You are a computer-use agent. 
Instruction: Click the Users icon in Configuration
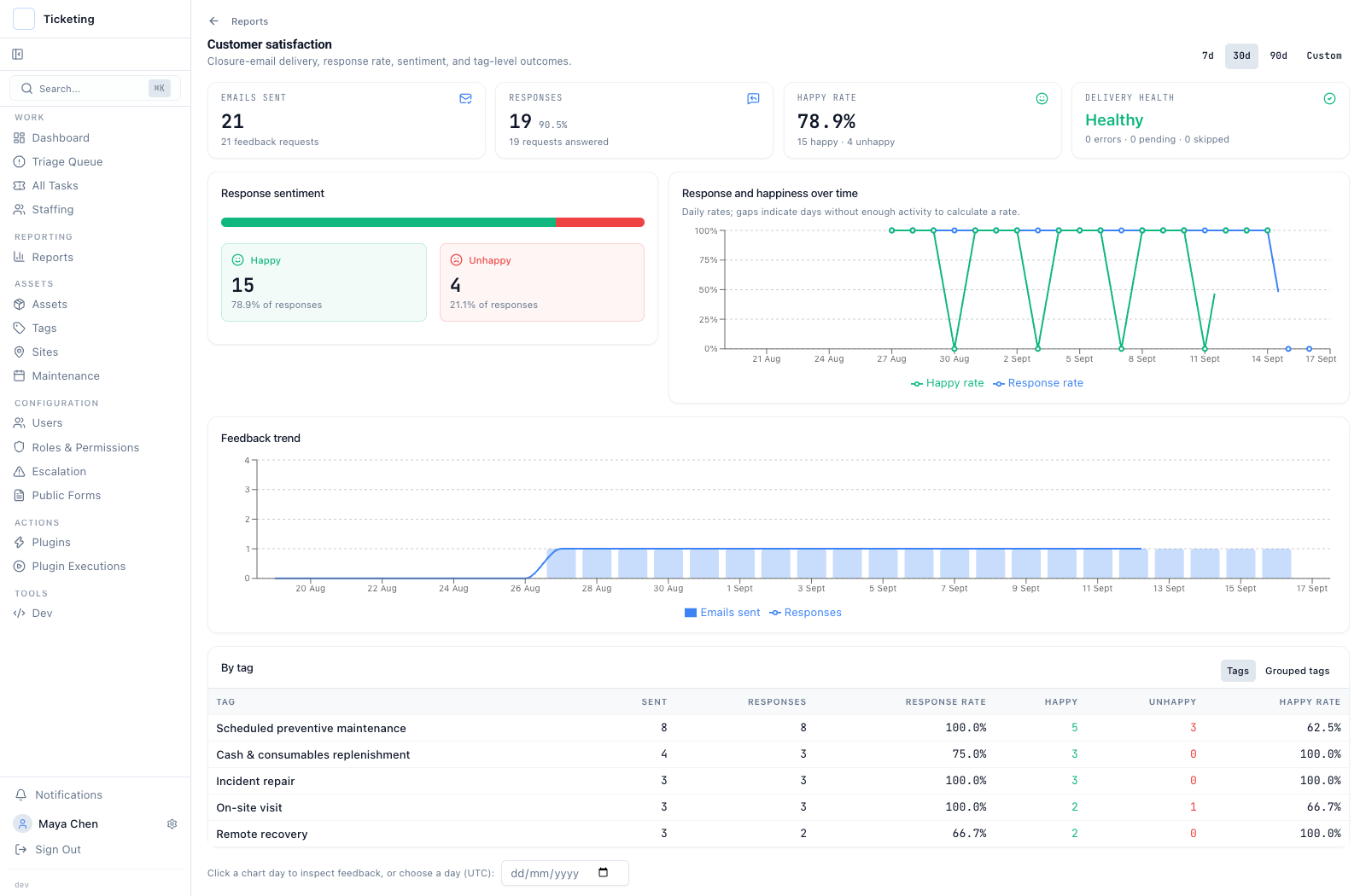[20, 423]
